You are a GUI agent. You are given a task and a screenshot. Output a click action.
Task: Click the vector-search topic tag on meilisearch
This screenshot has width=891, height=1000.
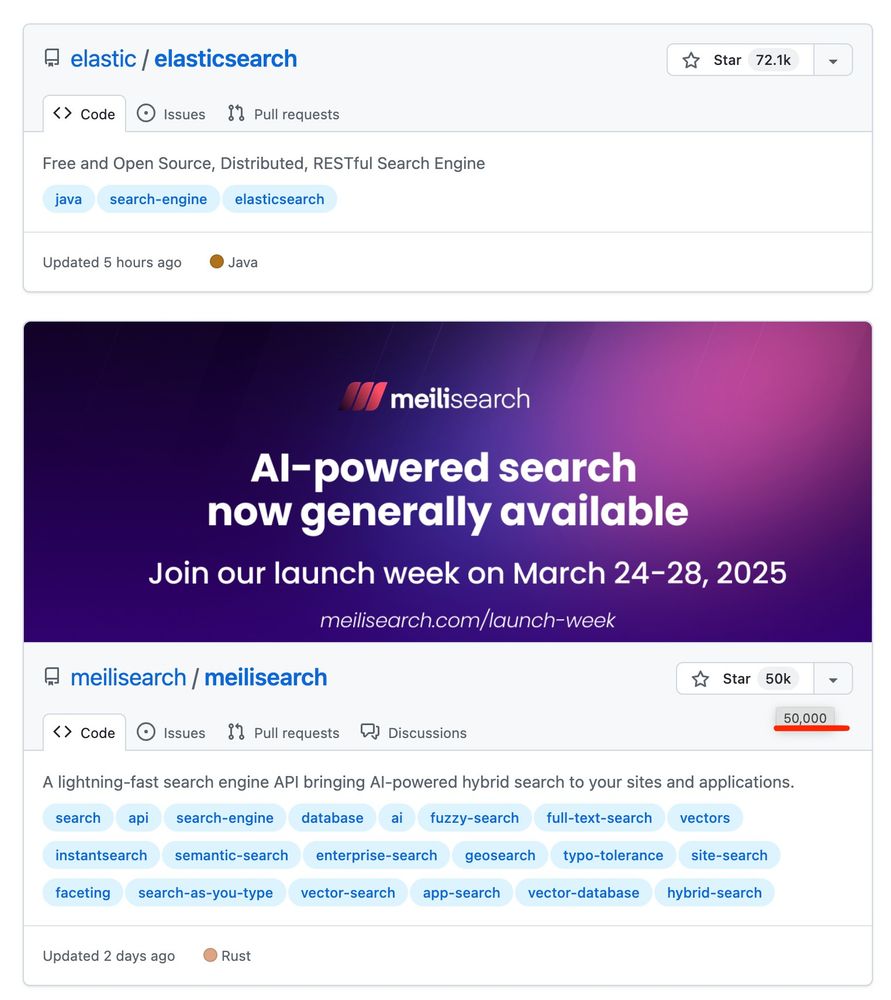pos(347,892)
